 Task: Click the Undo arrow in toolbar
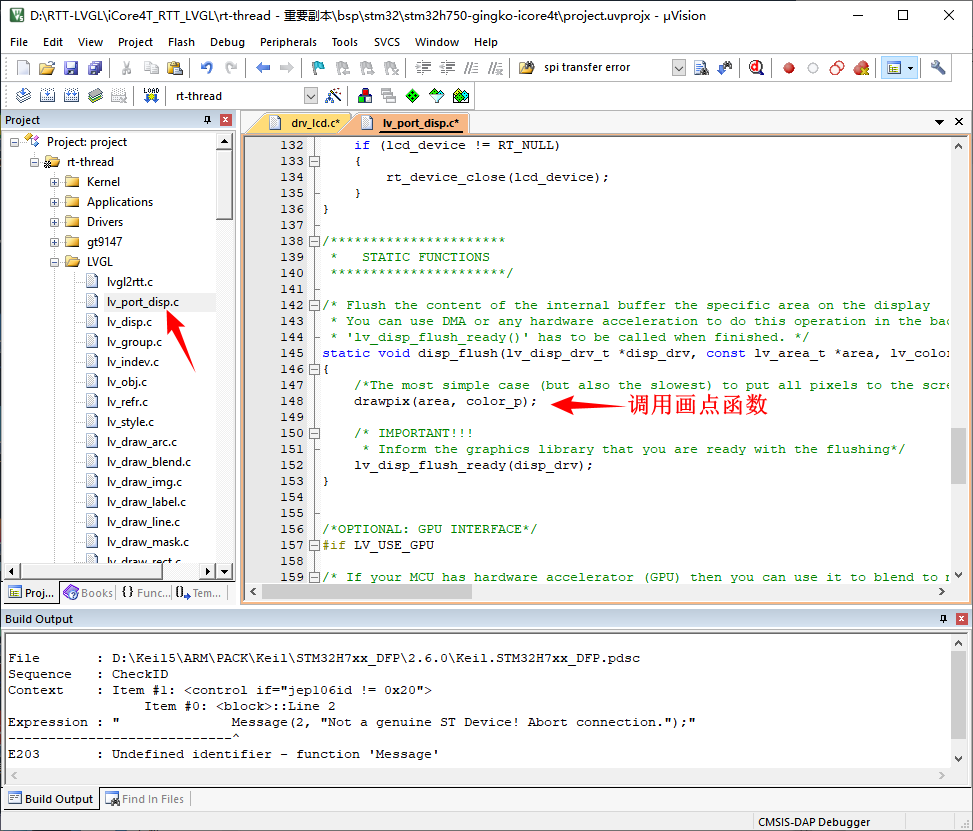[x=206, y=68]
